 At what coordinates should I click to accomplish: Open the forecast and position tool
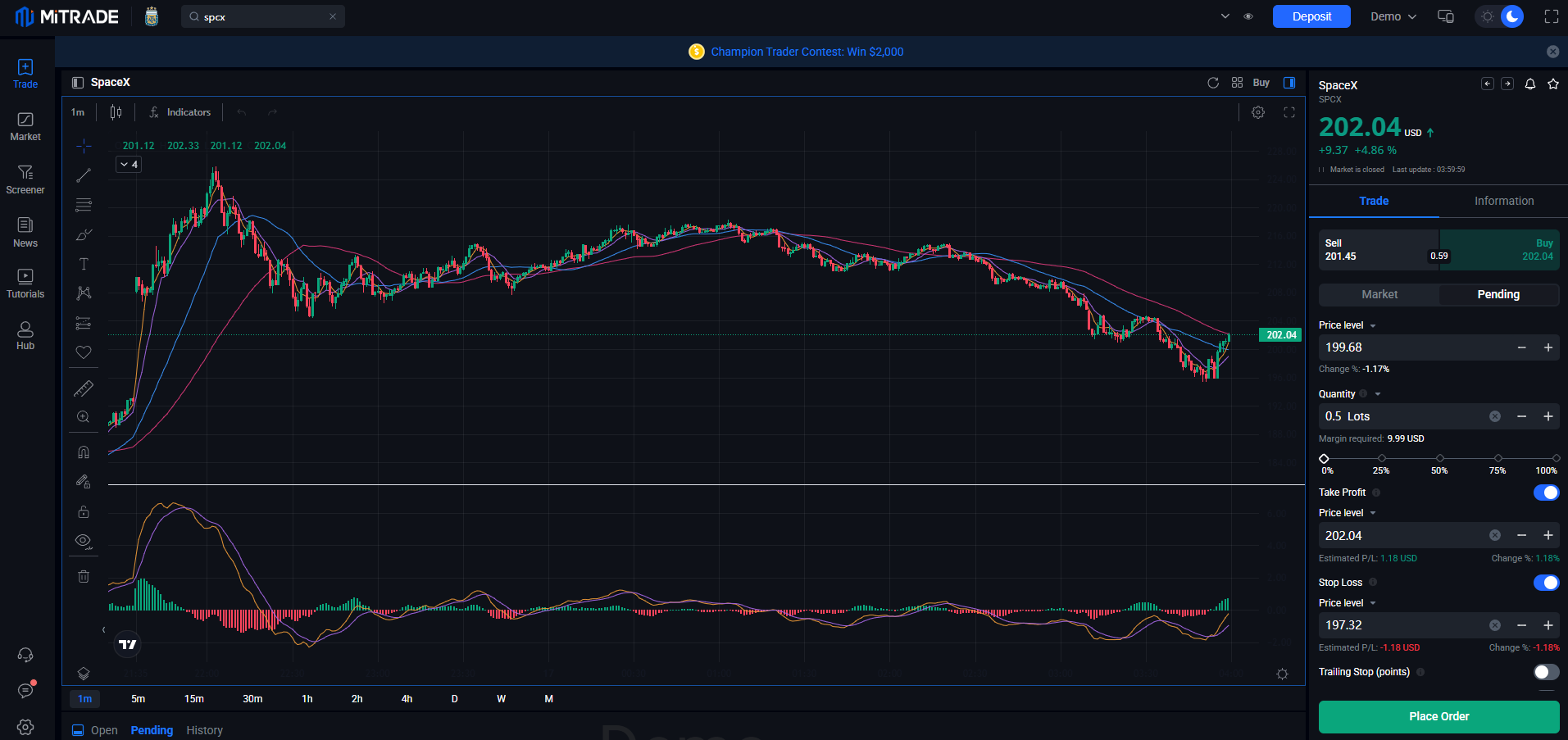pos(84,323)
